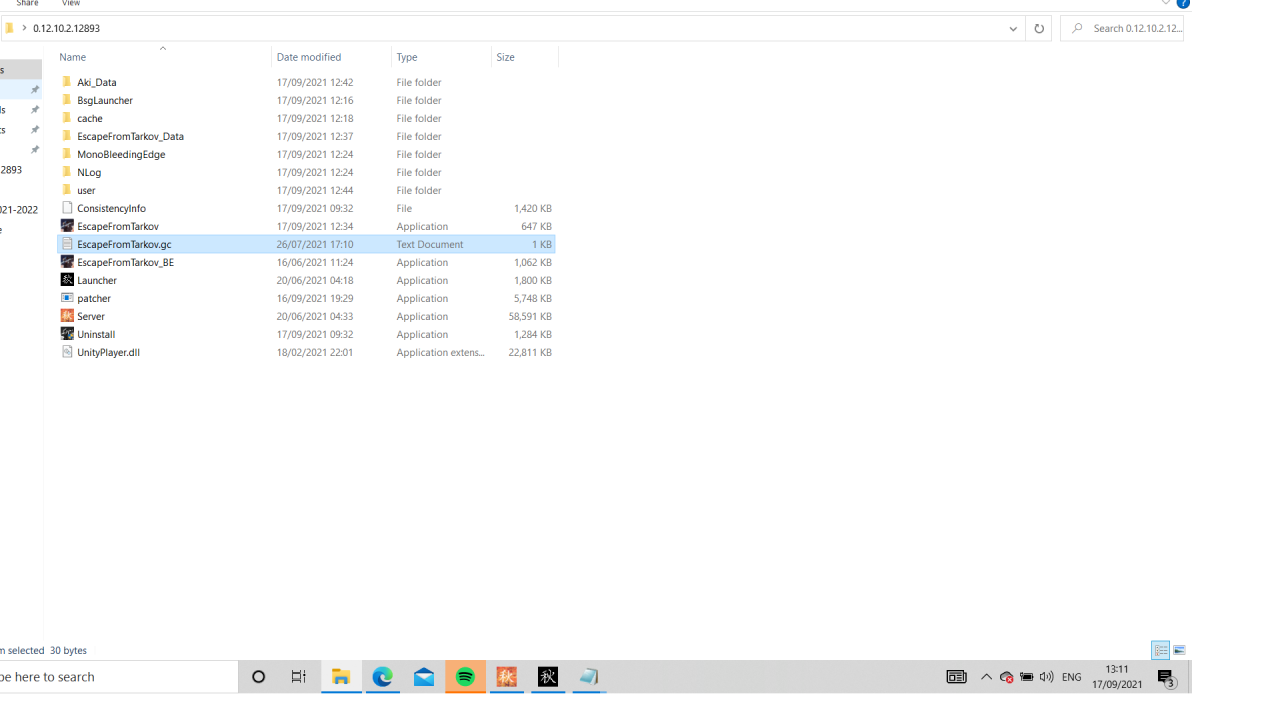
Task: Click the Uninstall application icon
Action: point(67,334)
